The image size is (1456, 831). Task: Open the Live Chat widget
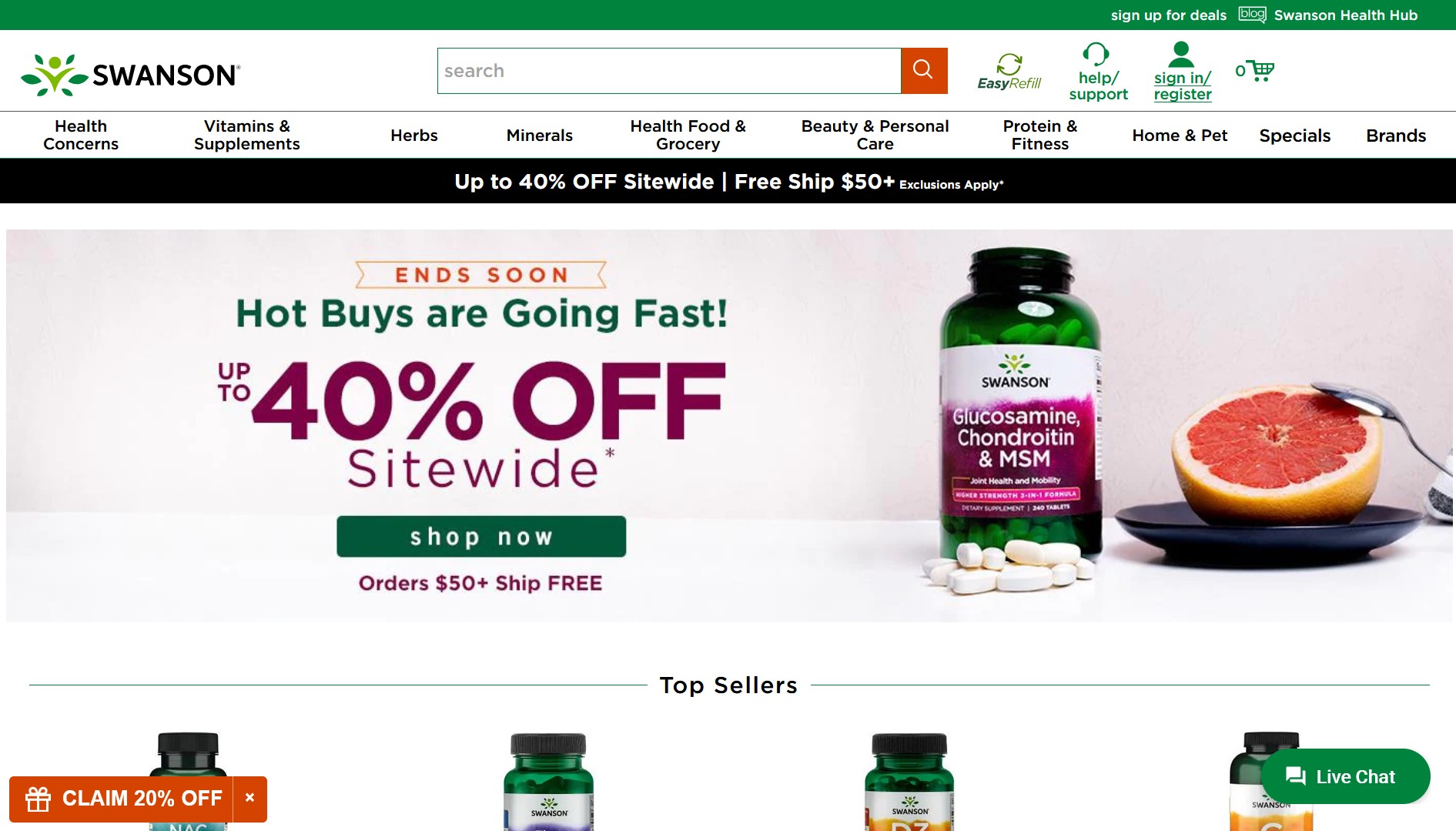click(1345, 776)
